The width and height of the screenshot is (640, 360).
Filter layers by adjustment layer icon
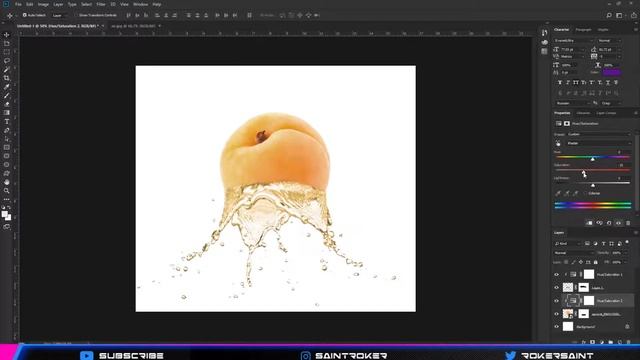596,244
